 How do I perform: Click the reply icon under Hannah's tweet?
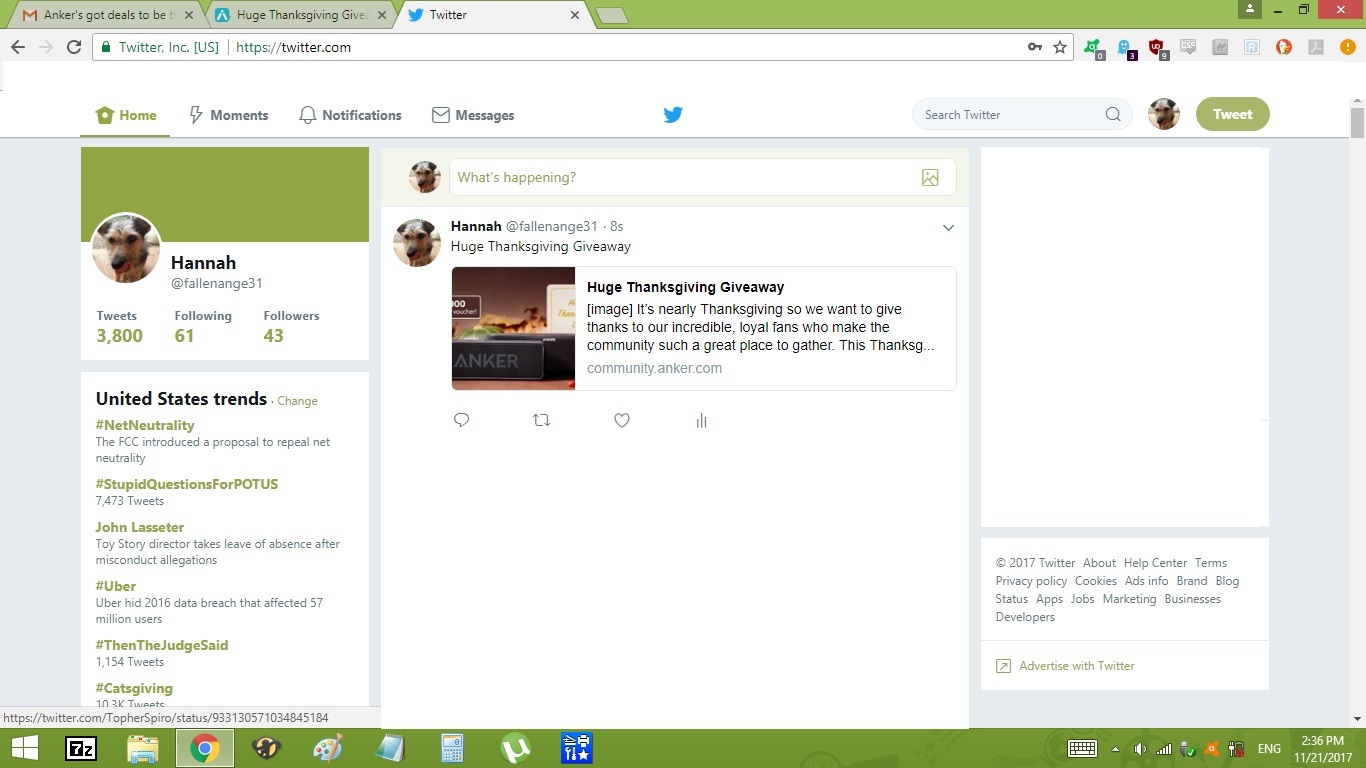click(461, 420)
